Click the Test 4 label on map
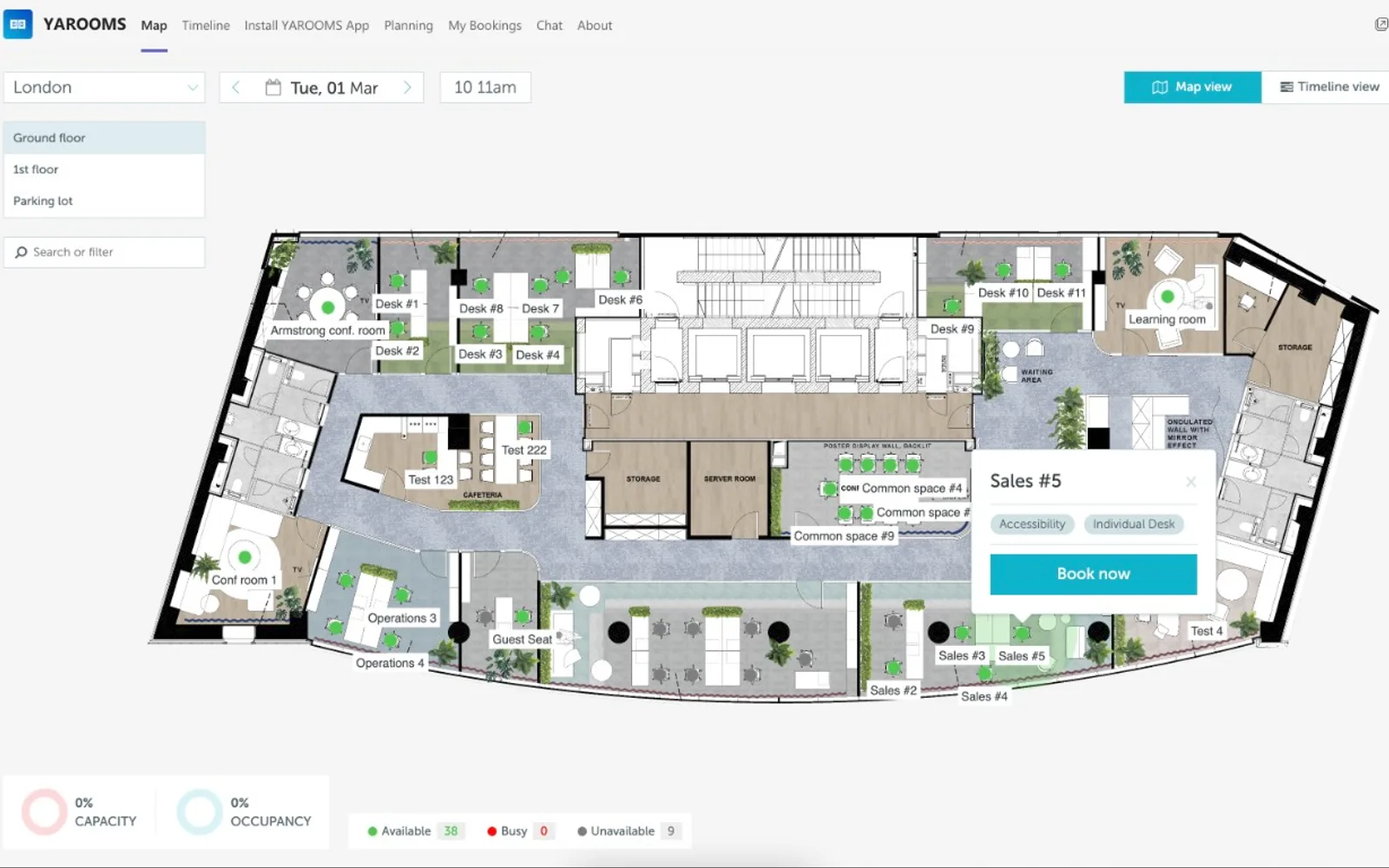The height and width of the screenshot is (868, 1389). coord(1207,631)
